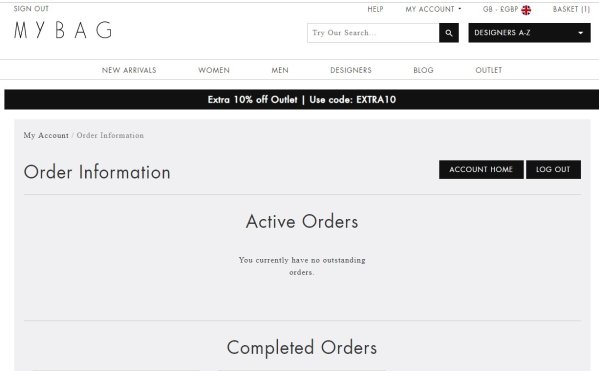Open the My Account dropdown menu
Image resolution: width=599 pixels, height=371 pixels.
[x=433, y=9]
